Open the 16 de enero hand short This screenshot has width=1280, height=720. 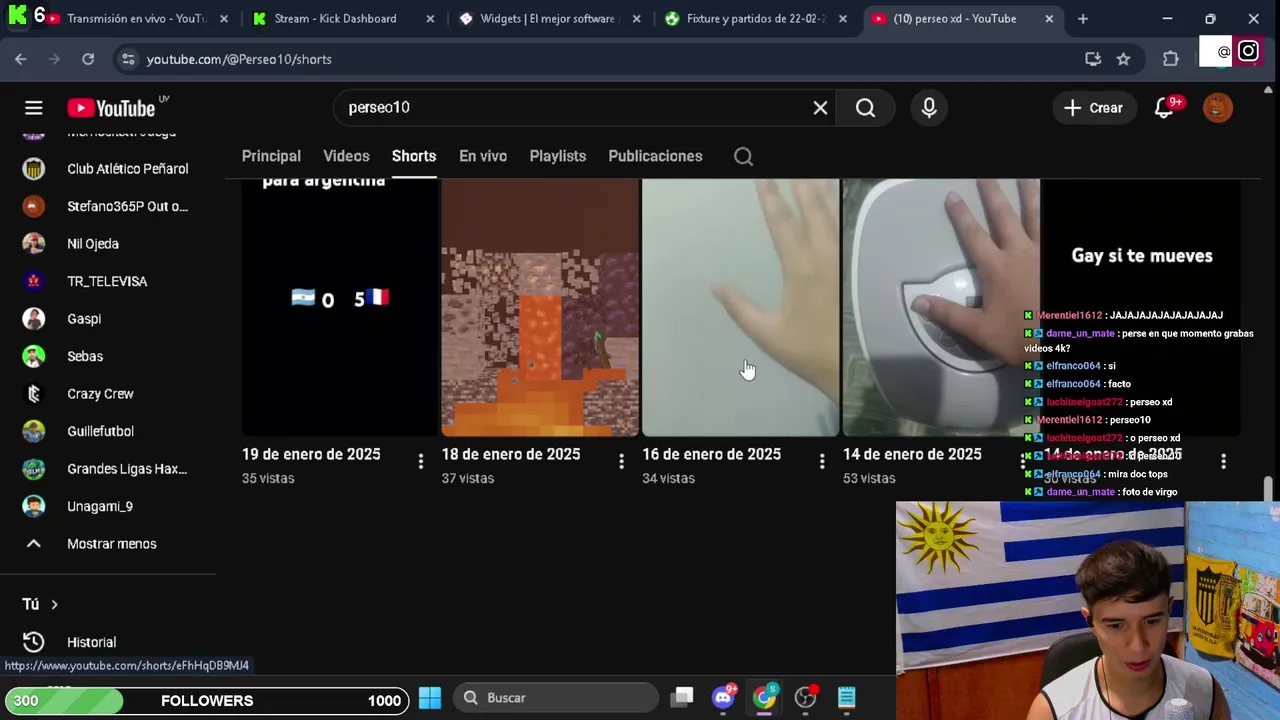(740, 308)
